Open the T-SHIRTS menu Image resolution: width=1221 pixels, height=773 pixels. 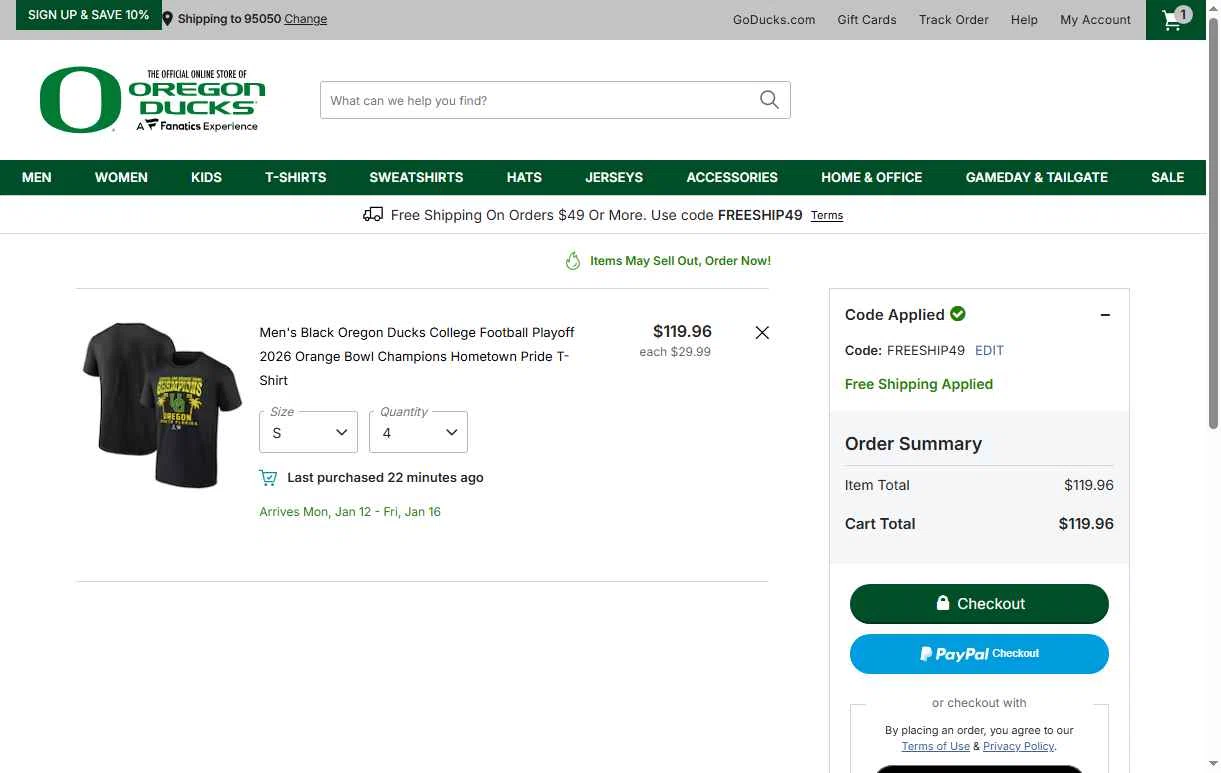point(296,177)
